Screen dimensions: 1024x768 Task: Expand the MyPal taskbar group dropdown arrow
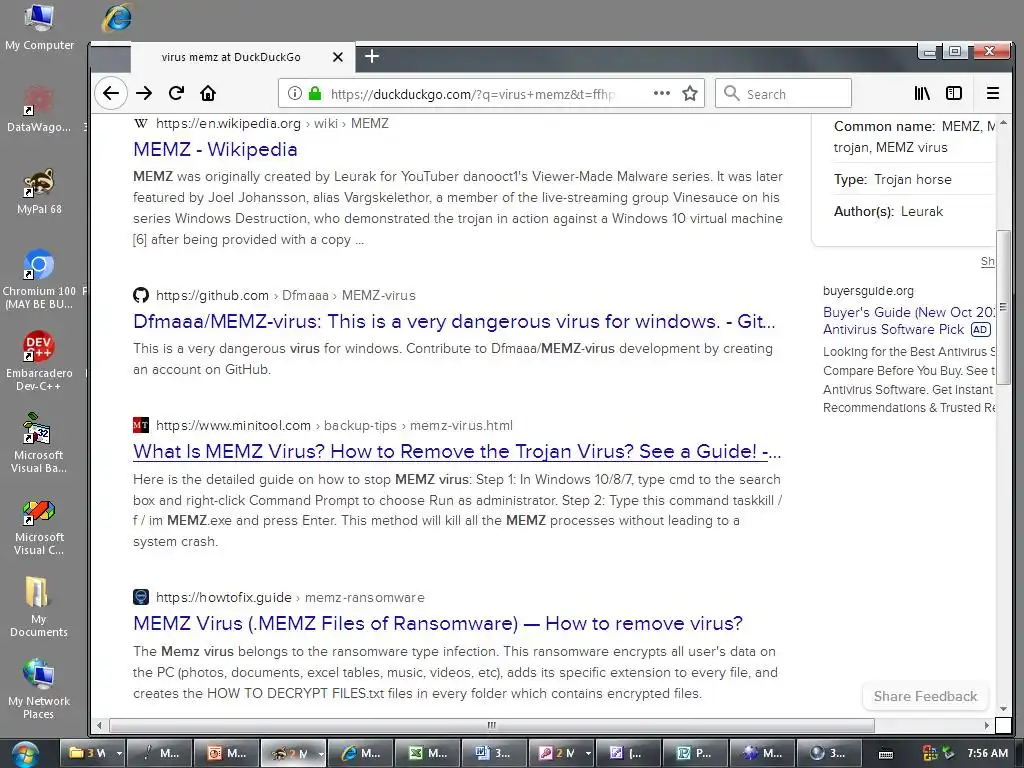tap(321, 753)
